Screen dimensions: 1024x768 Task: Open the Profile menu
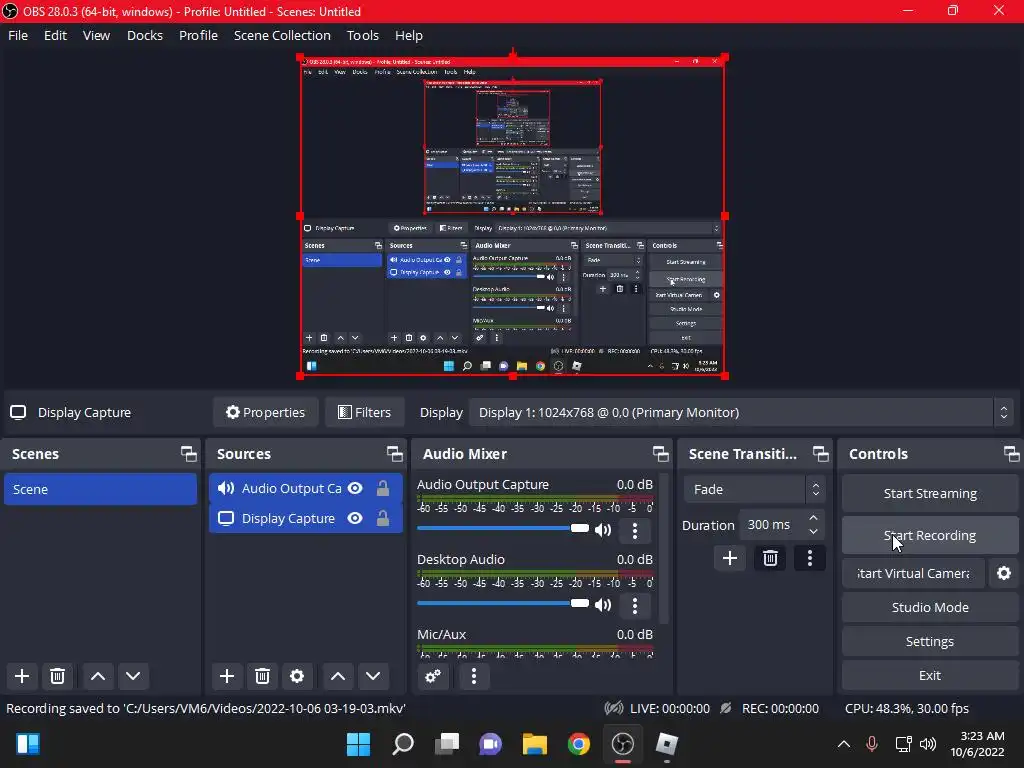pos(199,35)
